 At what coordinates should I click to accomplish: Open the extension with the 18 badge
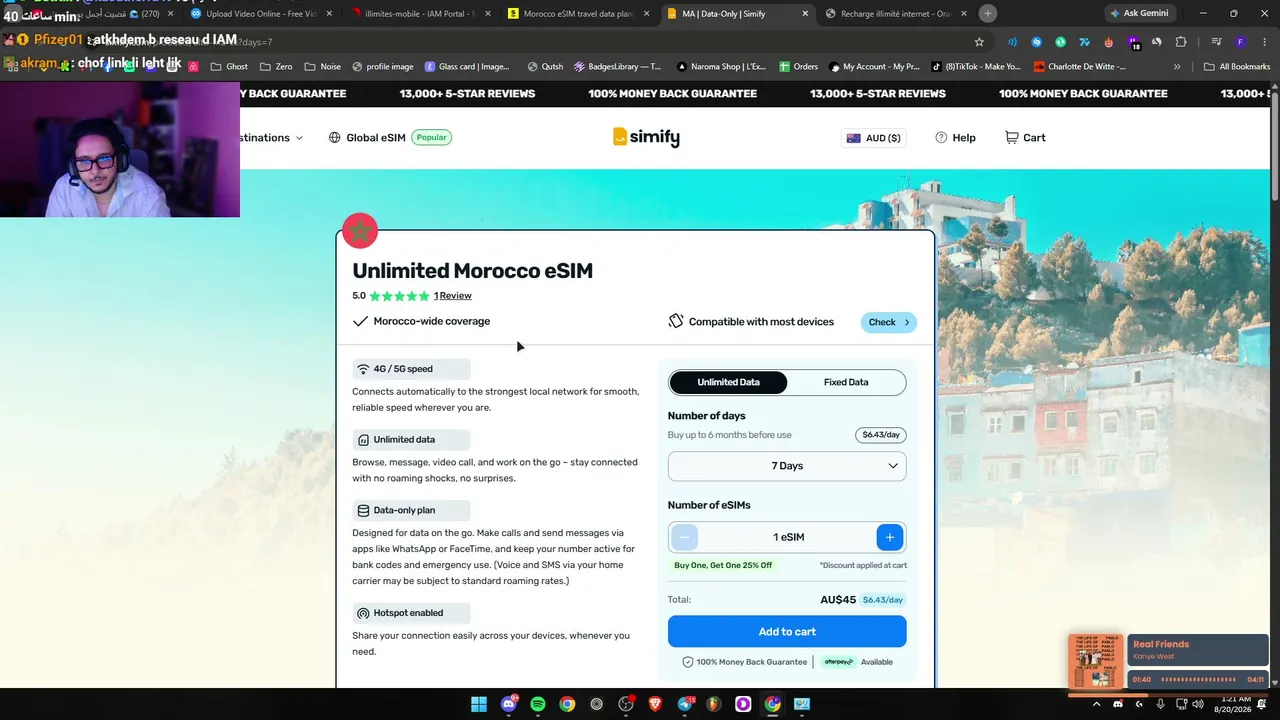[1133, 43]
